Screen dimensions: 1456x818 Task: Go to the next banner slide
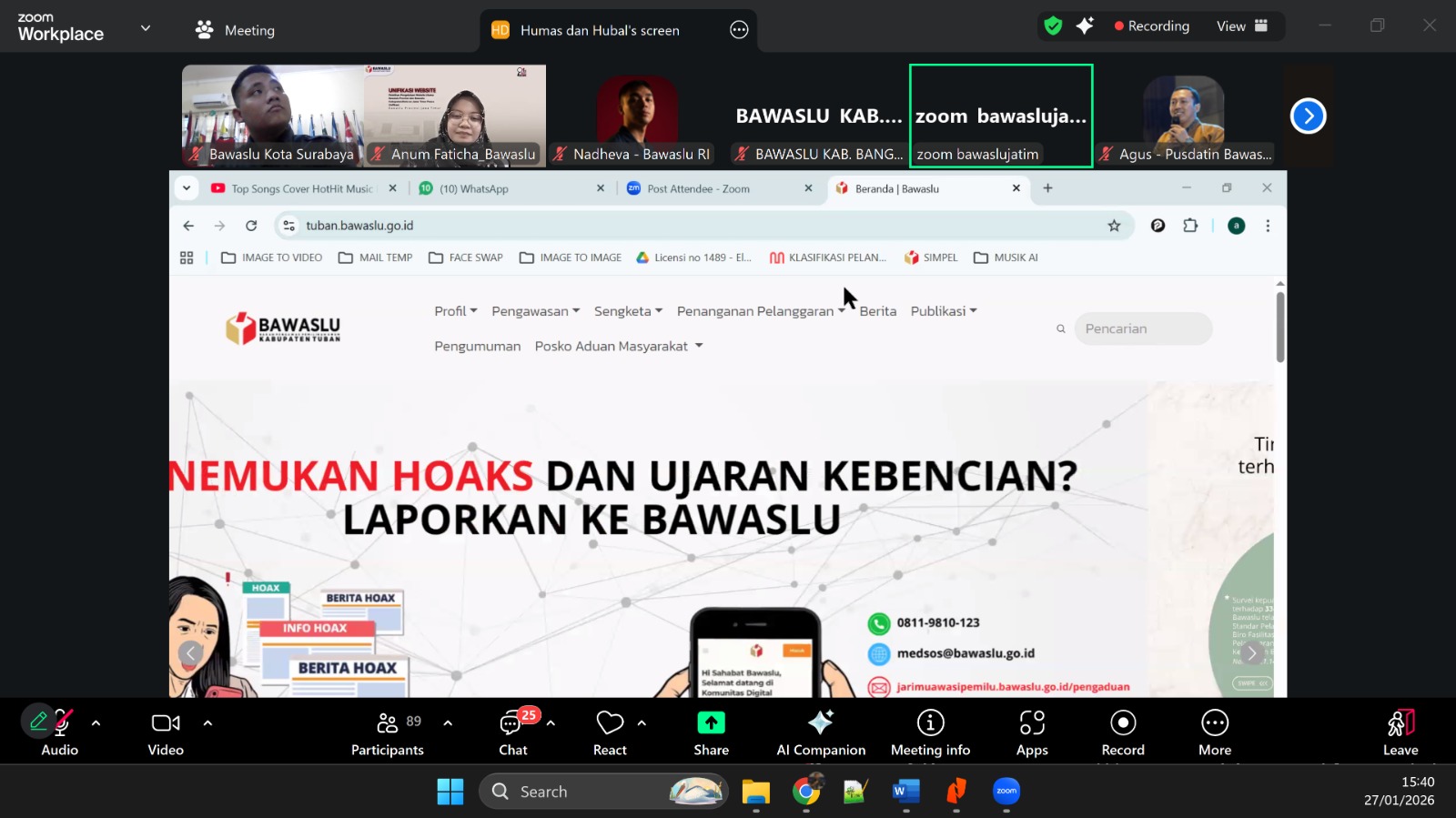(x=1251, y=652)
